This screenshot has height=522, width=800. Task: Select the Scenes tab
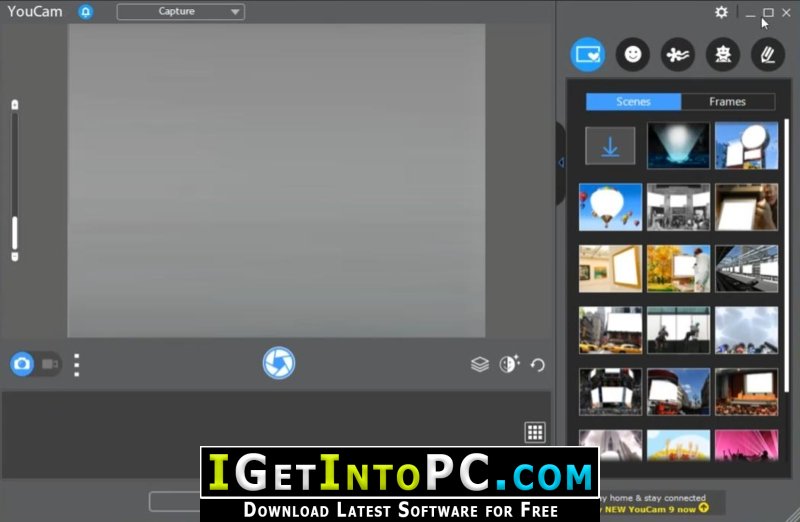(x=633, y=102)
